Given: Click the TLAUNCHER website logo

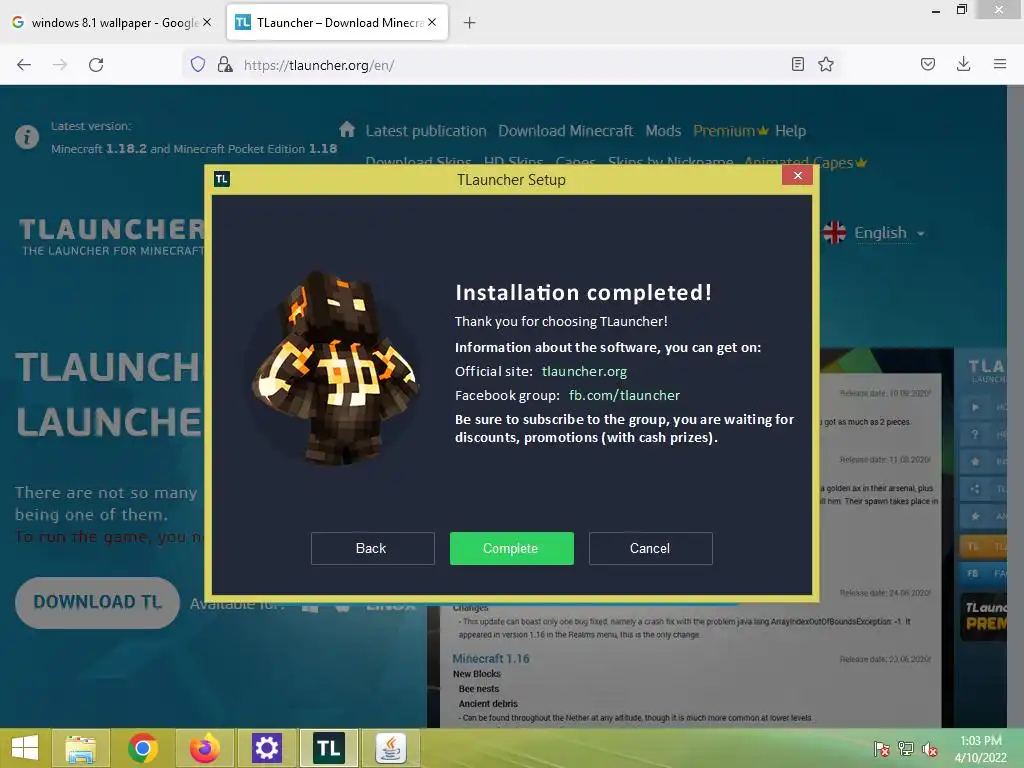Looking at the screenshot, I should click(x=111, y=236).
